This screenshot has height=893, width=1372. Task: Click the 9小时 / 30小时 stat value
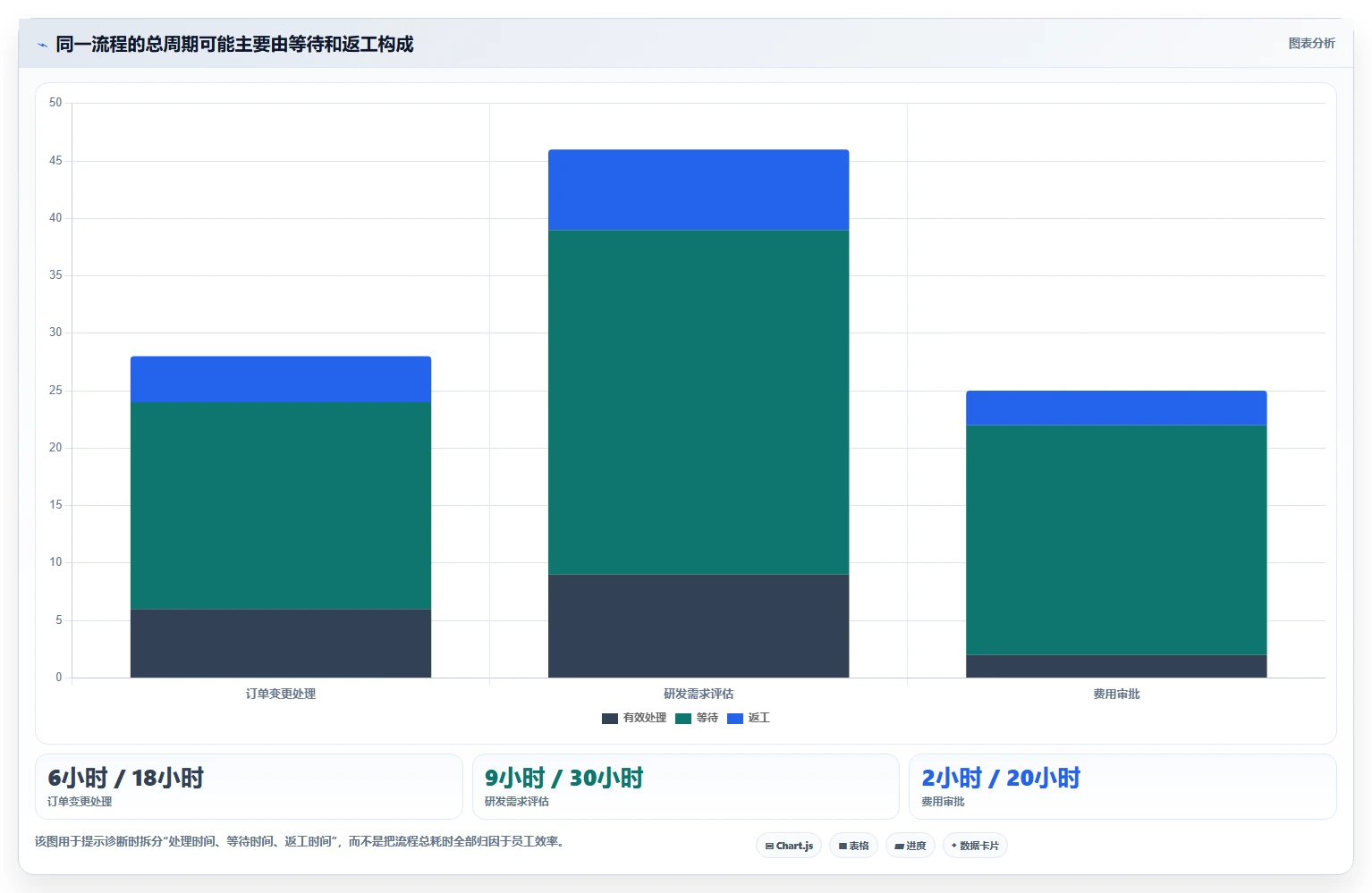tap(564, 778)
